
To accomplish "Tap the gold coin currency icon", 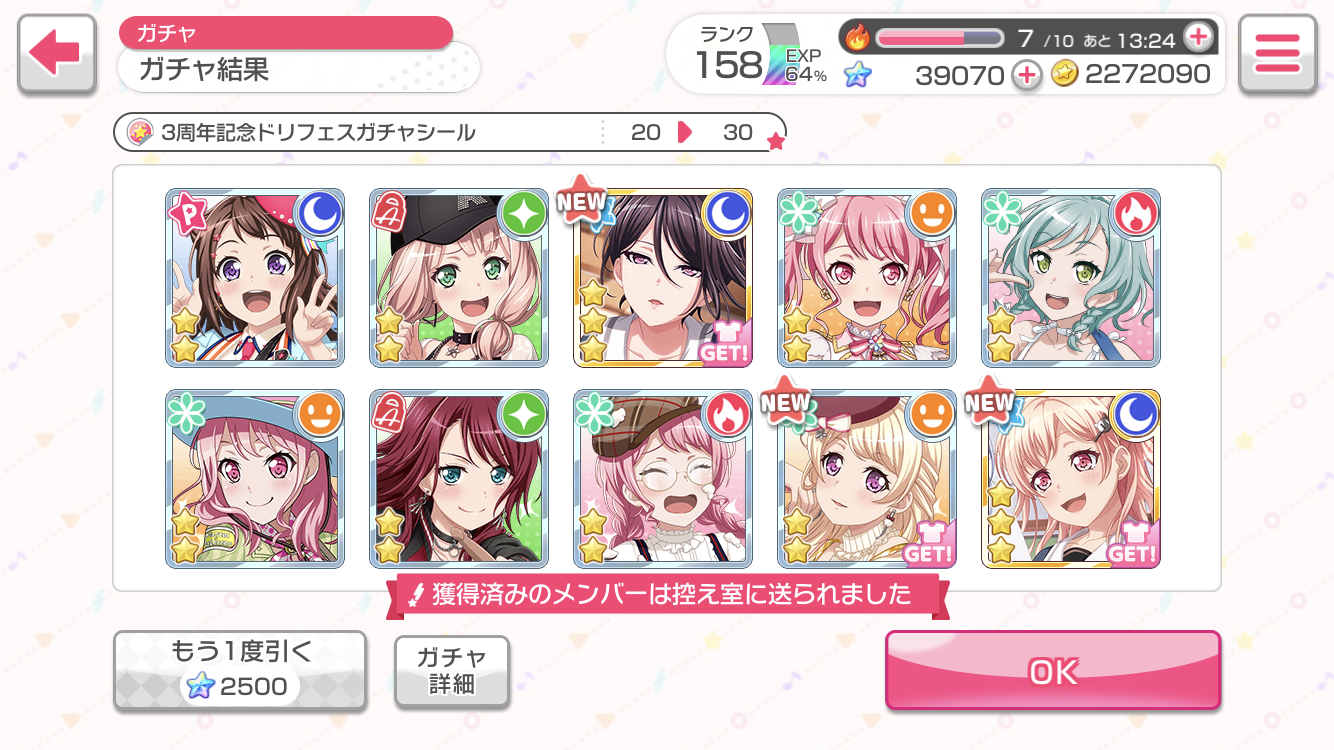I will (1065, 74).
